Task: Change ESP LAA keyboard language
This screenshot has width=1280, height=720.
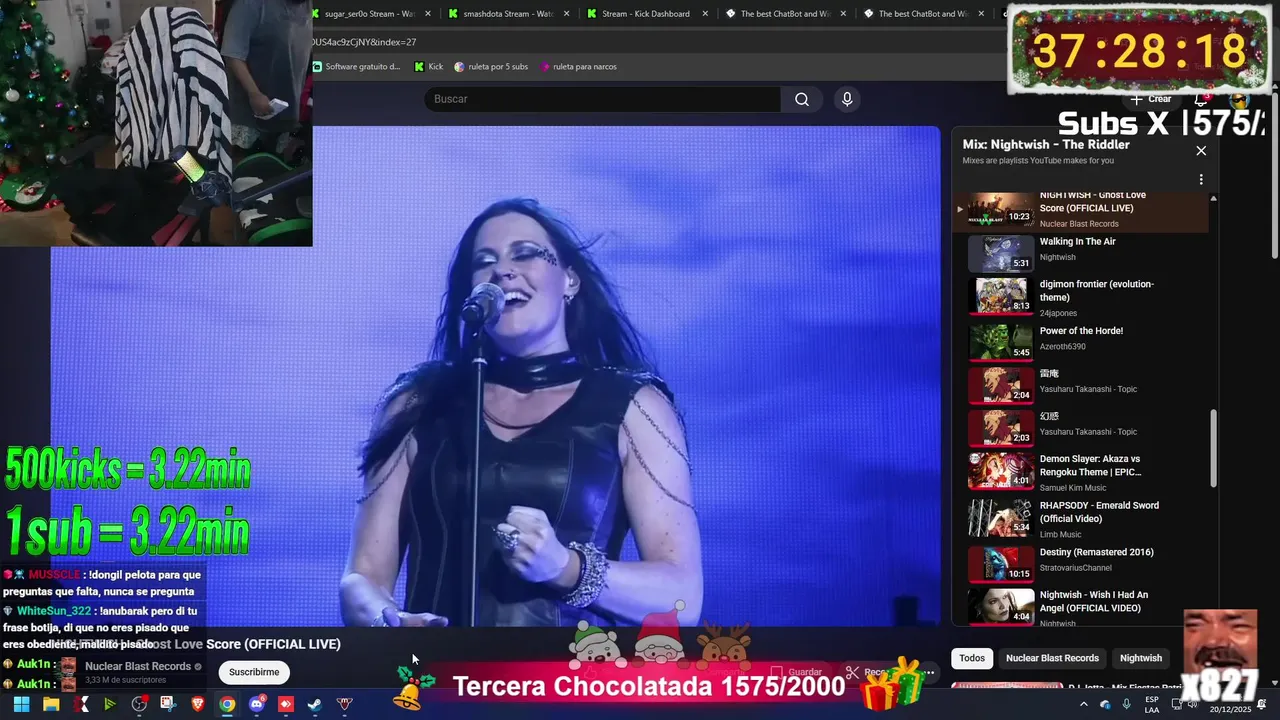Action: point(1152,704)
